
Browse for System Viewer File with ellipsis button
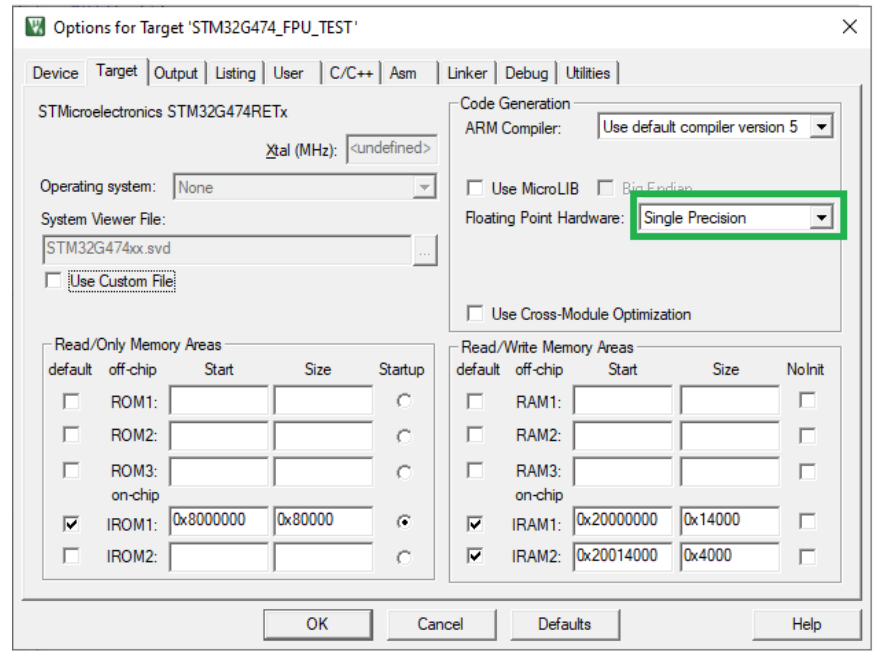point(425,251)
